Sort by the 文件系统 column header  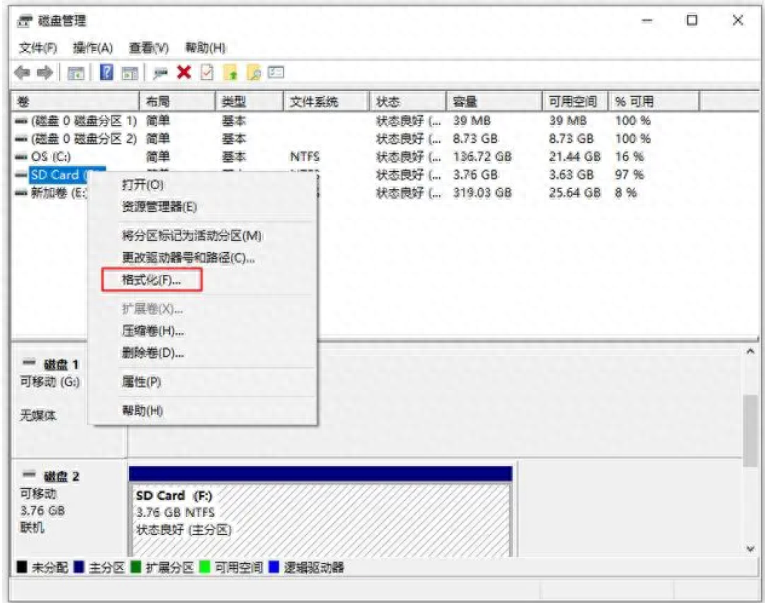(x=326, y=101)
